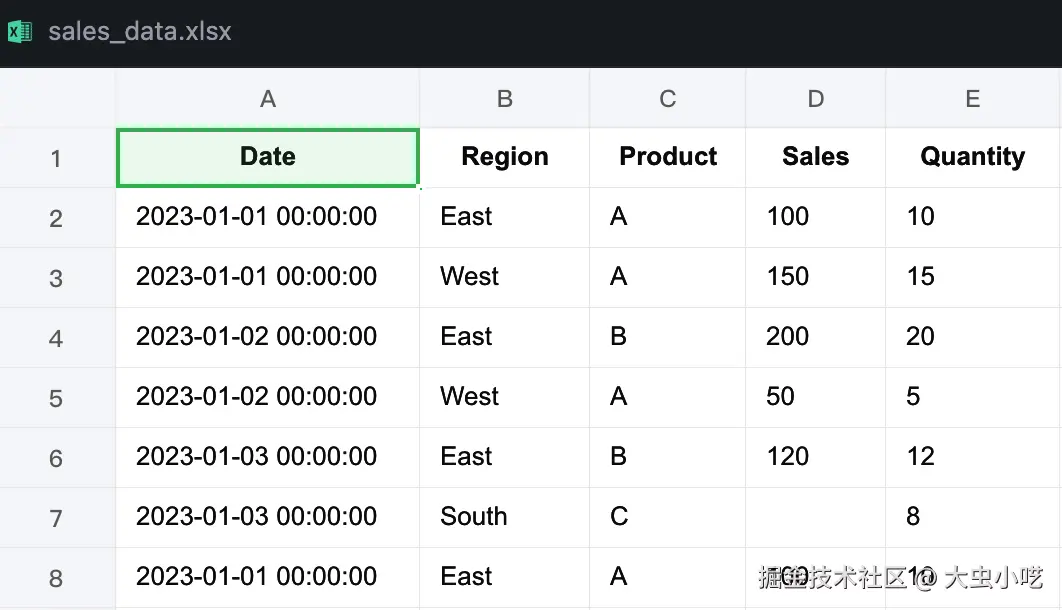Click the Excel file icon in title bar
Screen dimensions: 1062x610
(x=19, y=32)
